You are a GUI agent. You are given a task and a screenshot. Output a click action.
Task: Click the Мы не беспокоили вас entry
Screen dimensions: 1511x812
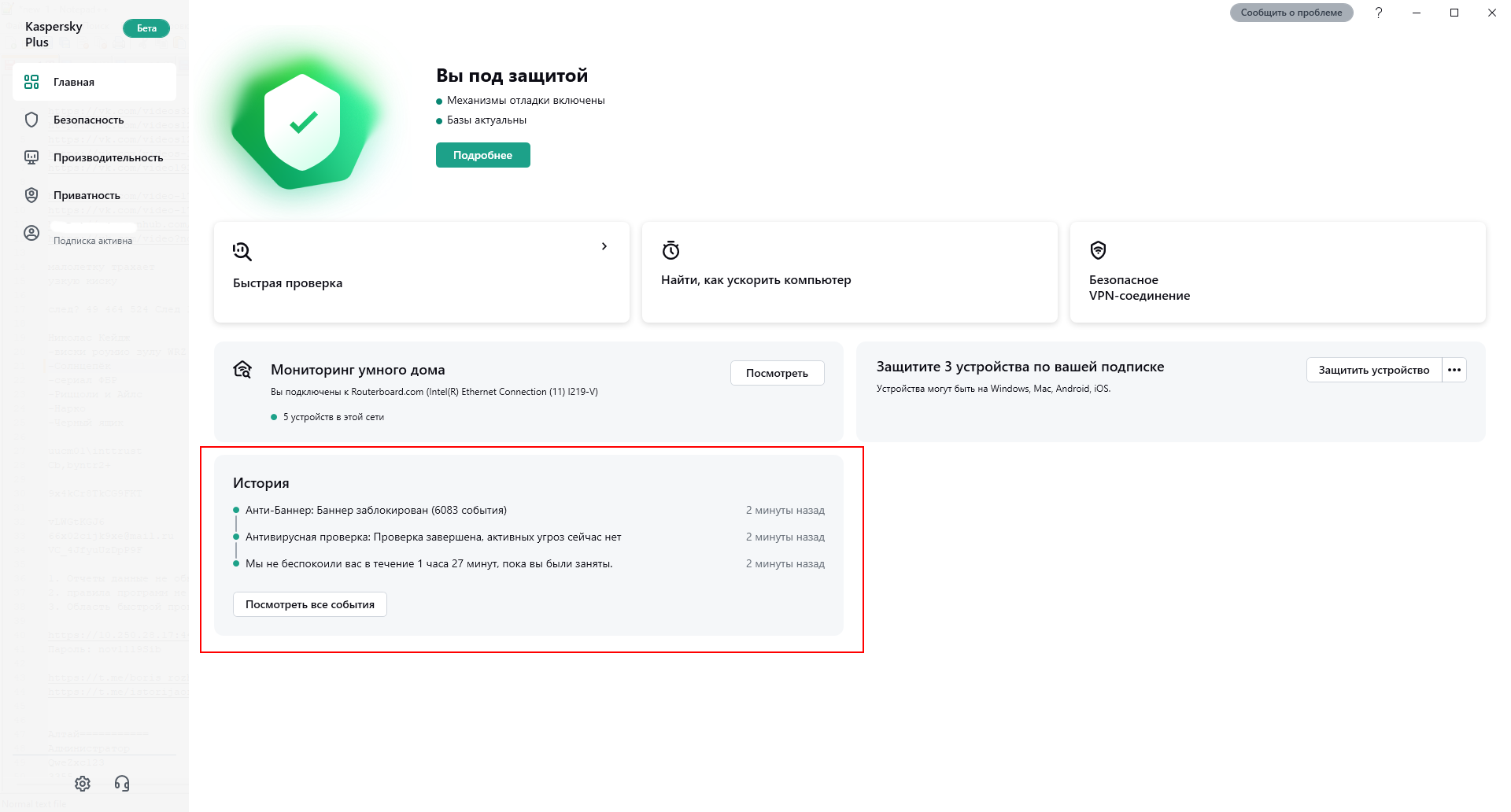(x=529, y=563)
